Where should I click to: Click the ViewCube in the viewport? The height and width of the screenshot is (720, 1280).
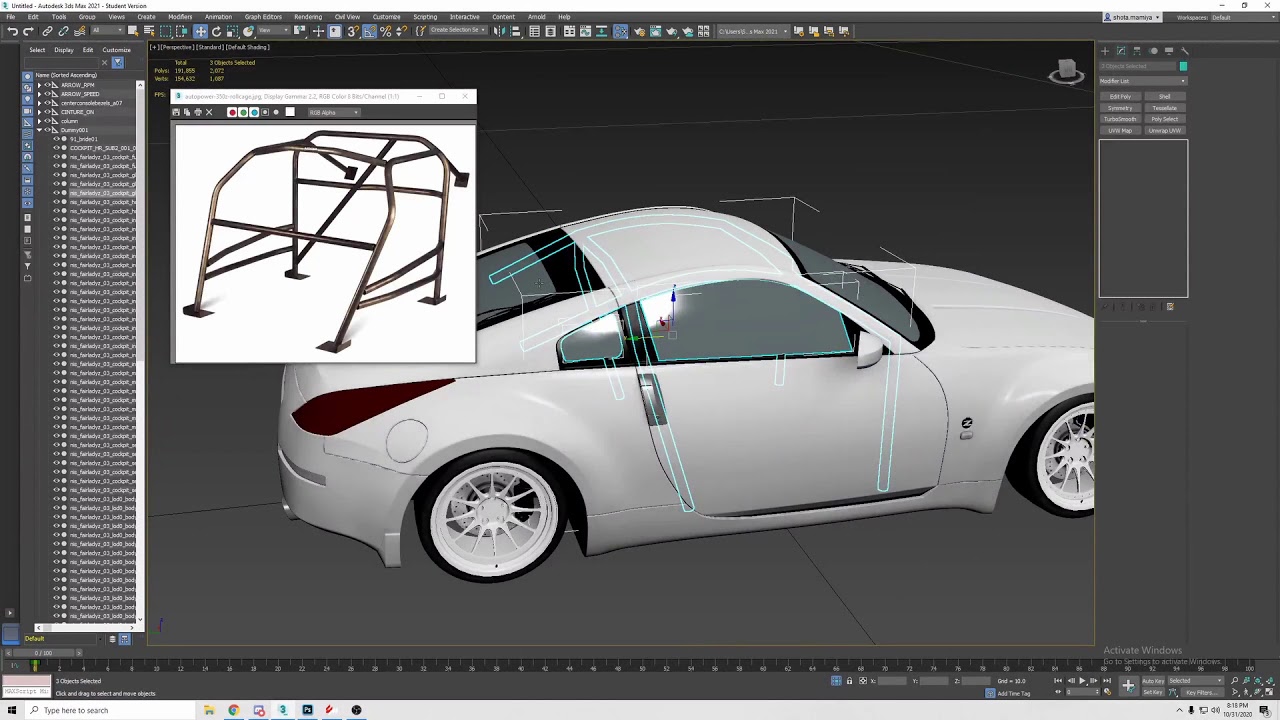1066,72
